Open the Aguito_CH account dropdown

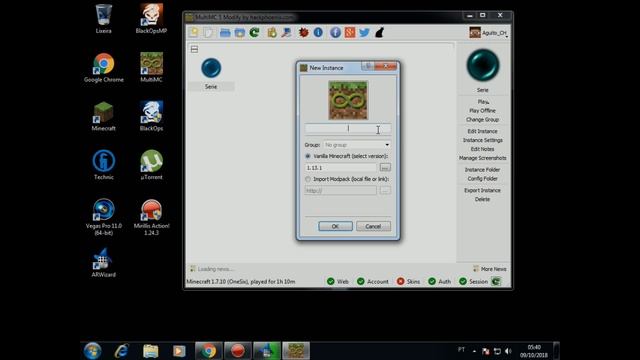[489, 33]
